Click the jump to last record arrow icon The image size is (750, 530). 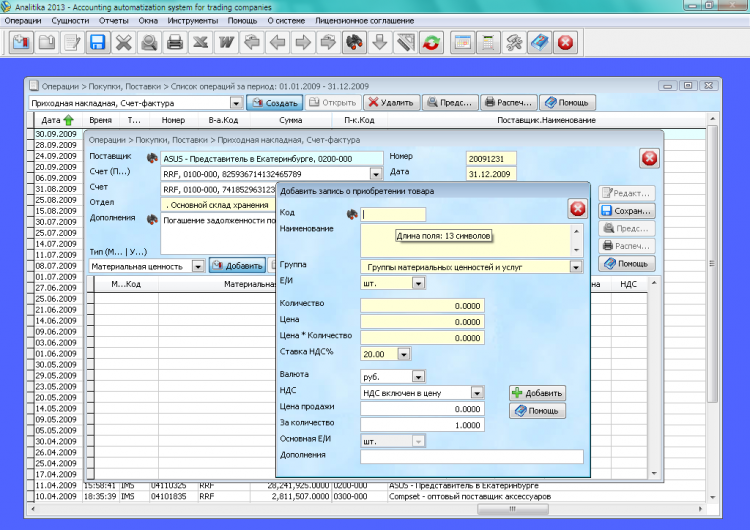(x=329, y=43)
